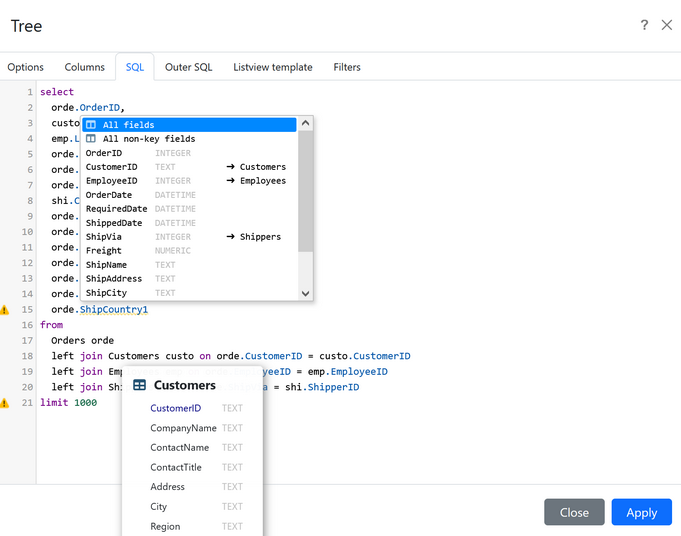
Task: Go to the Listview template tab
Action: (273, 67)
